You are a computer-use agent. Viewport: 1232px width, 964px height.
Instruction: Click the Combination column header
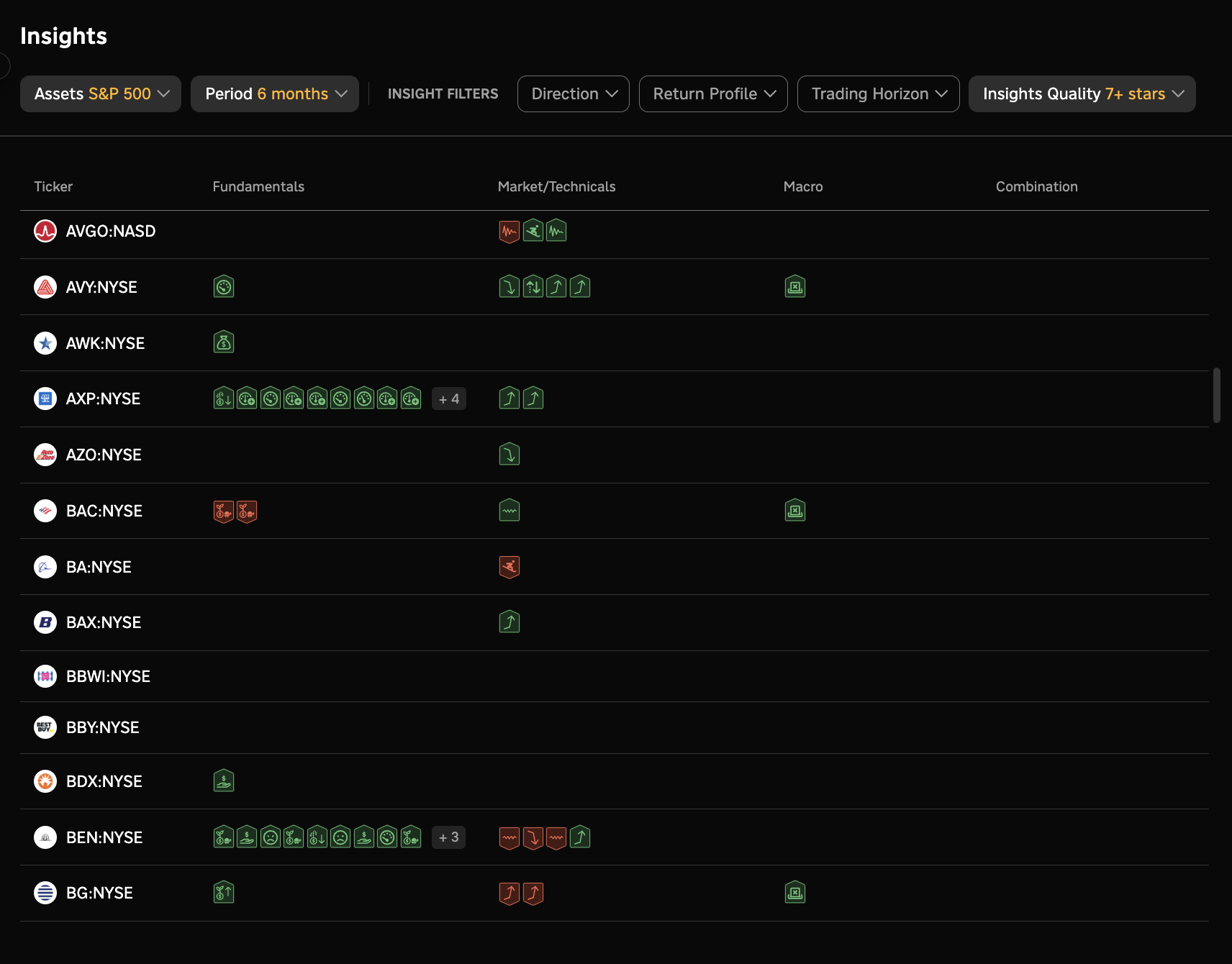(x=1036, y=186)
